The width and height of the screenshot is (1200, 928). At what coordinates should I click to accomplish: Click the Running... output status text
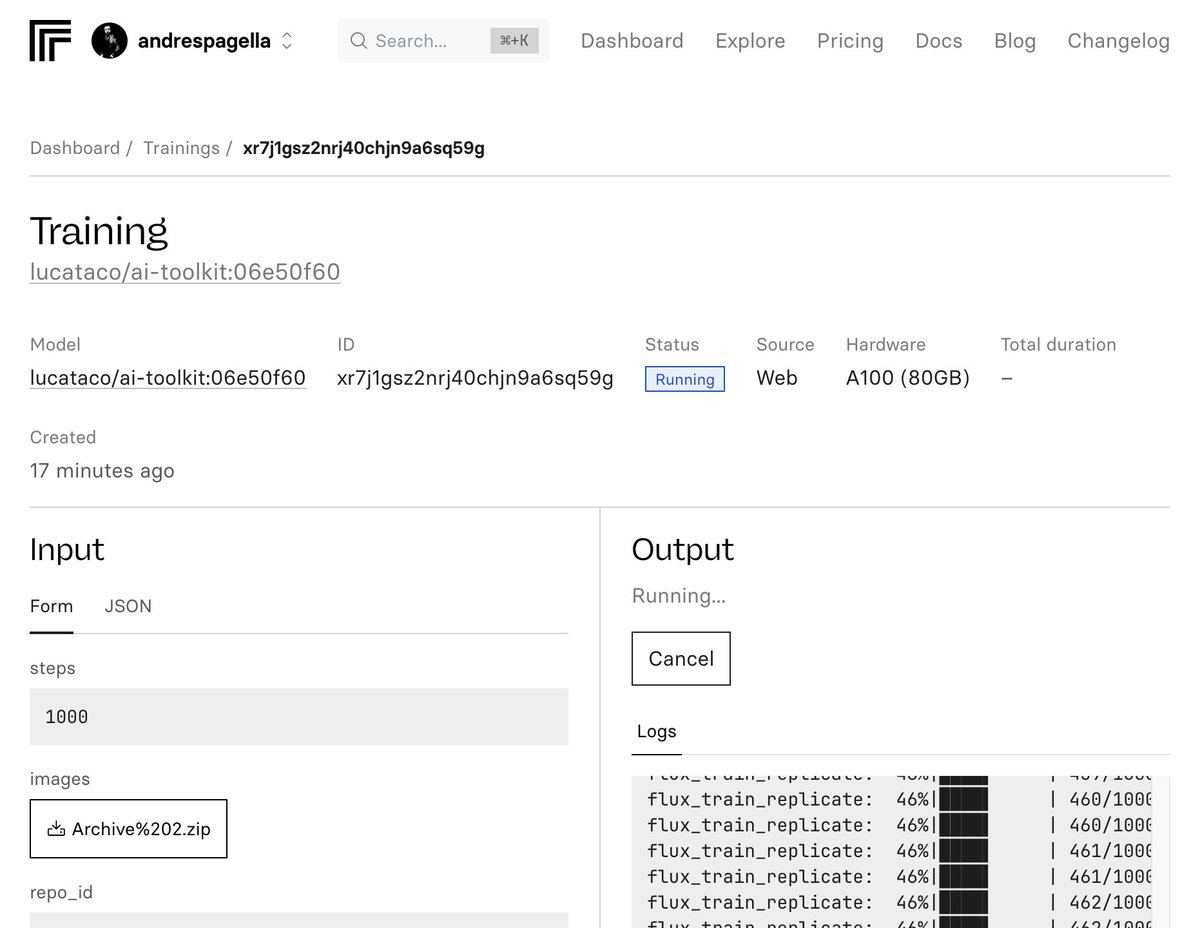click(679, 596)
